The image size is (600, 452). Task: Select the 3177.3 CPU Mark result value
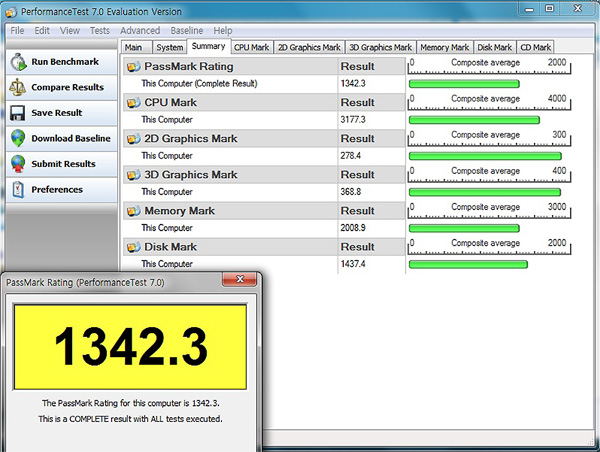pos(353,120)
